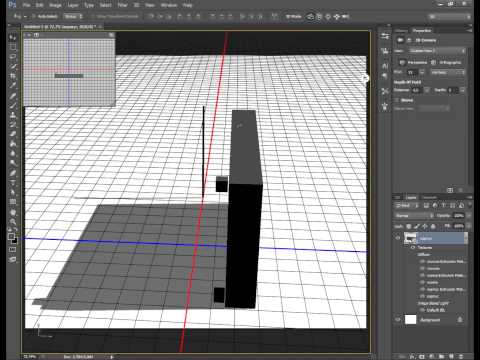Hide the Background layer
Viewport: 480px width, 360px height.
point(398,319)
